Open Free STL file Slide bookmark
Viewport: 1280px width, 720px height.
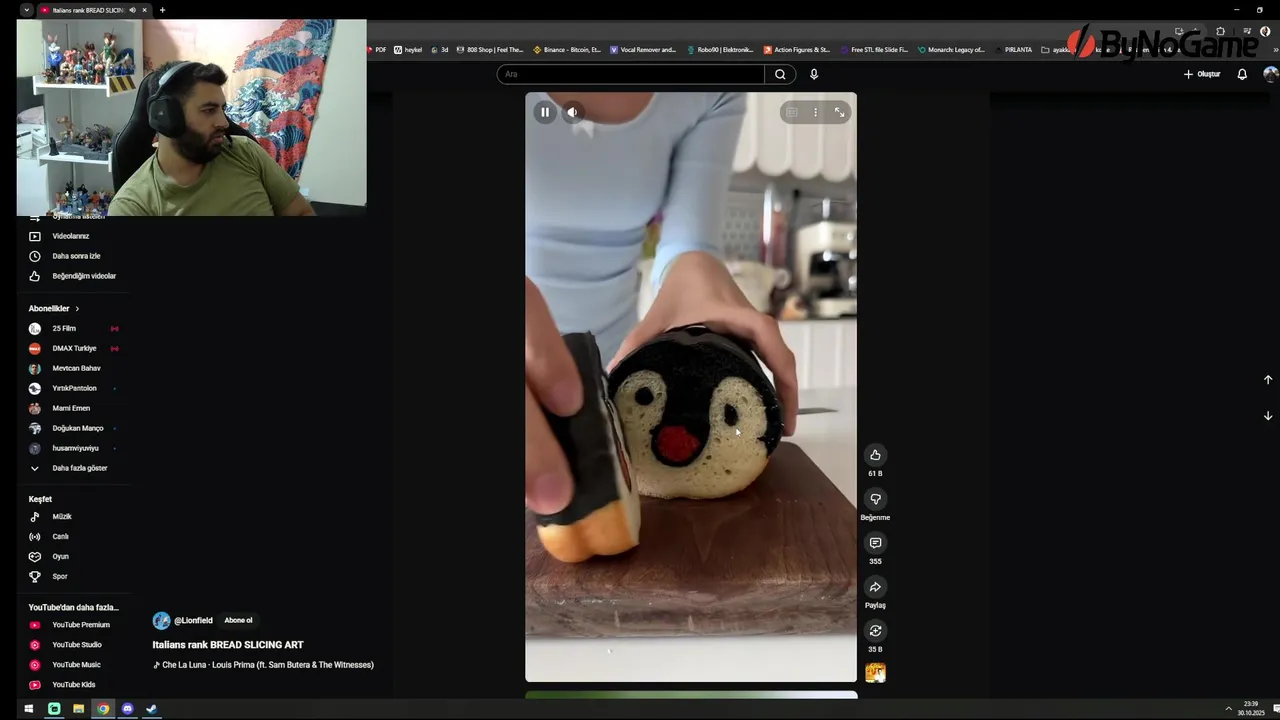[x=874, y=49]
